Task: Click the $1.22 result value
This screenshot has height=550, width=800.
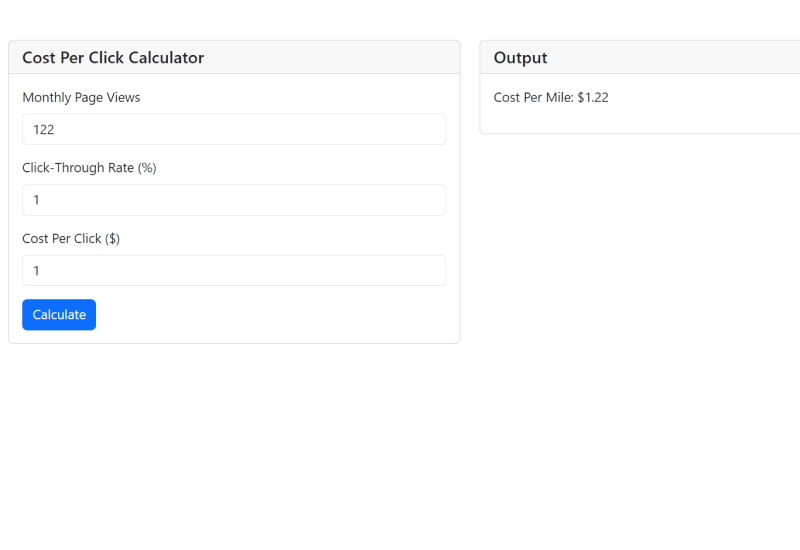Action: click(593, 98)
